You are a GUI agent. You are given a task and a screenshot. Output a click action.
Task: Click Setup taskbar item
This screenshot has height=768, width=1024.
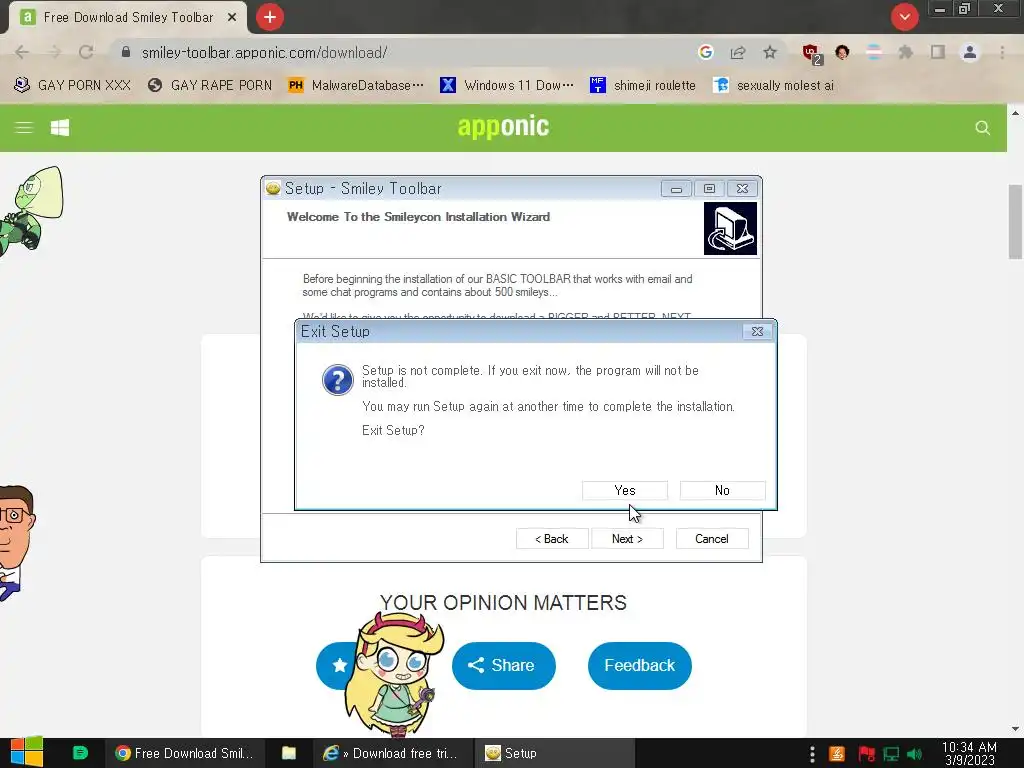coord(553,754)
